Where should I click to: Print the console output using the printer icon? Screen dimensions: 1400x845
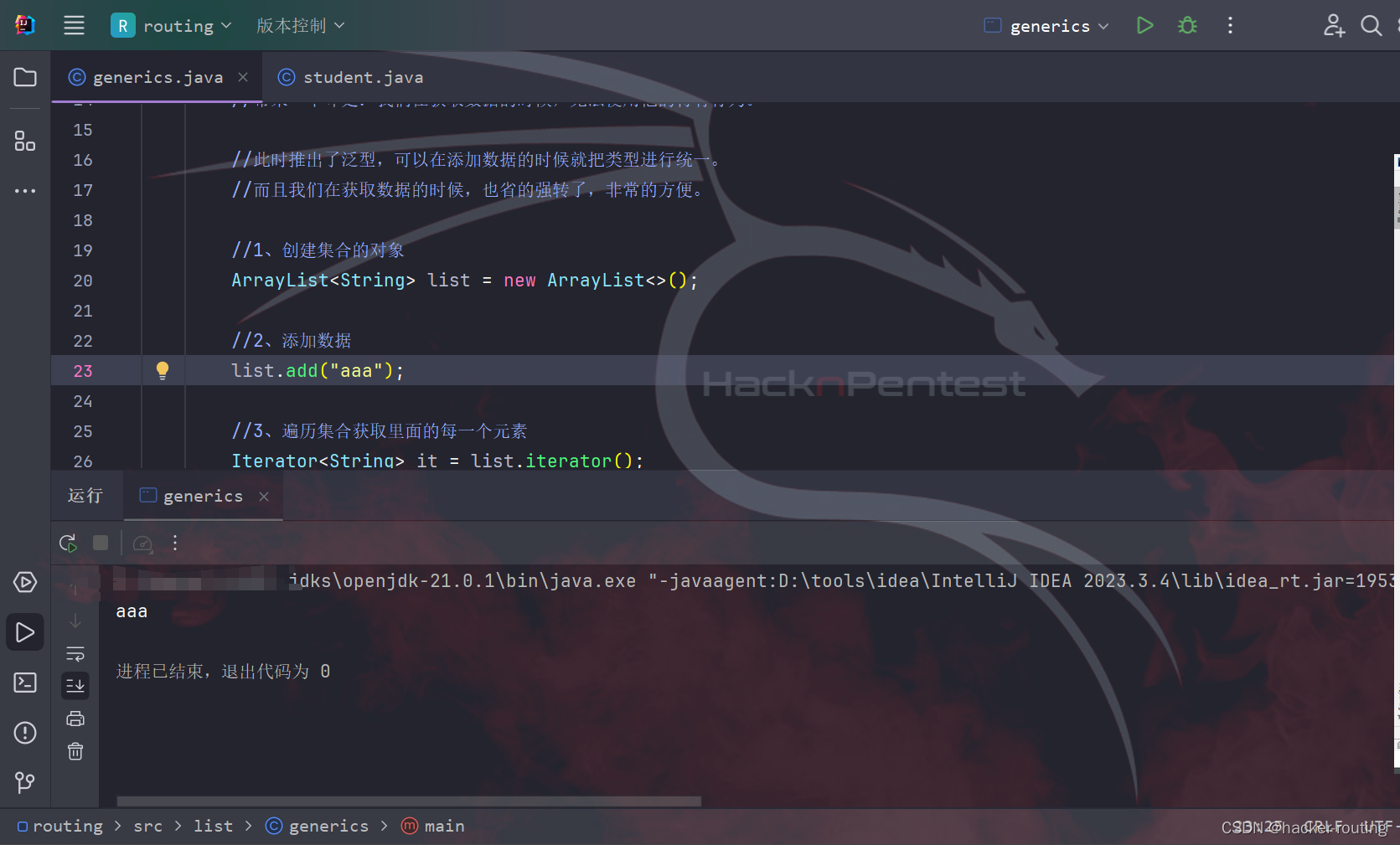(x=75, y=719)
